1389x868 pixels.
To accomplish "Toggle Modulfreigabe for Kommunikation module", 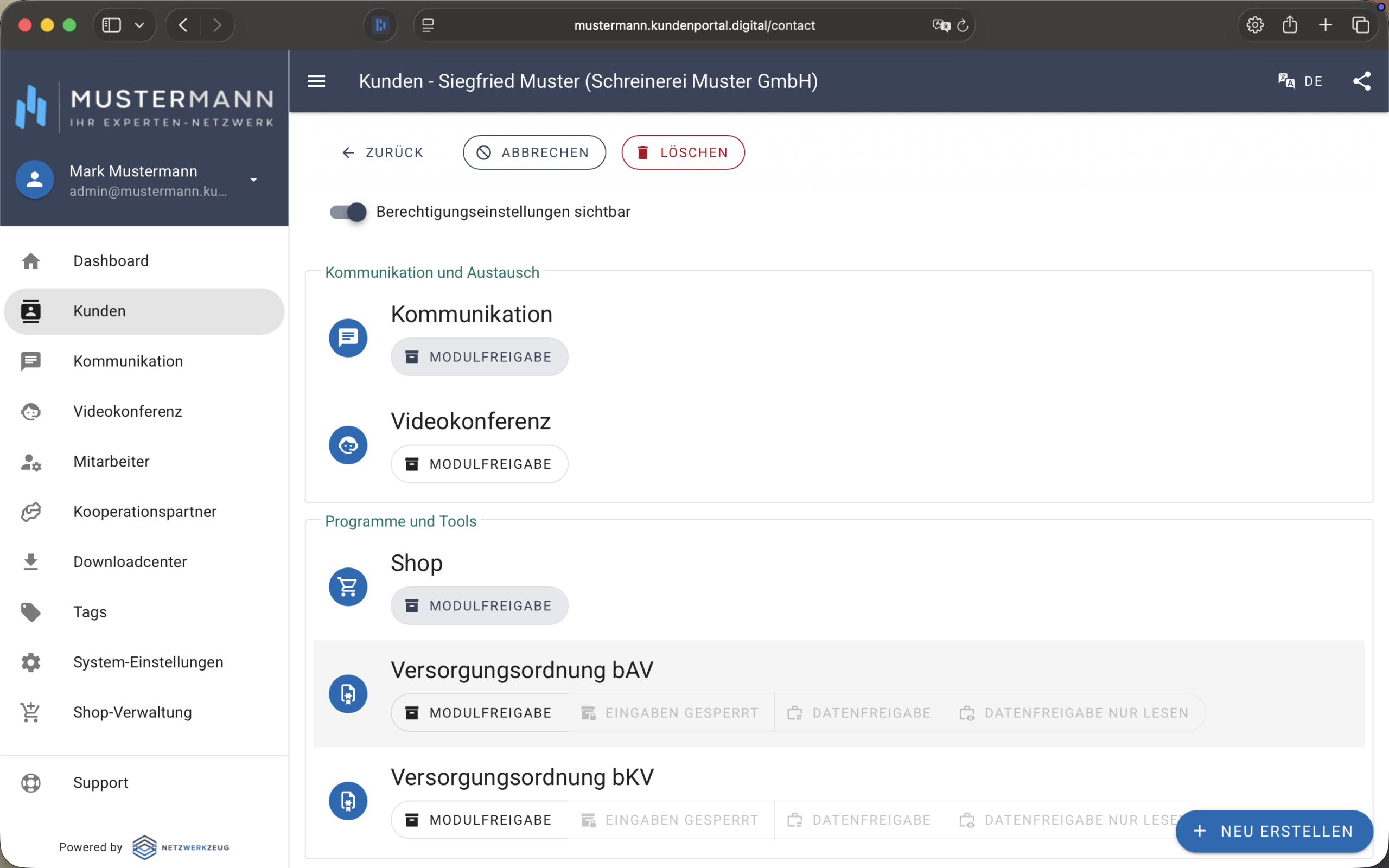I will (479, 357).
